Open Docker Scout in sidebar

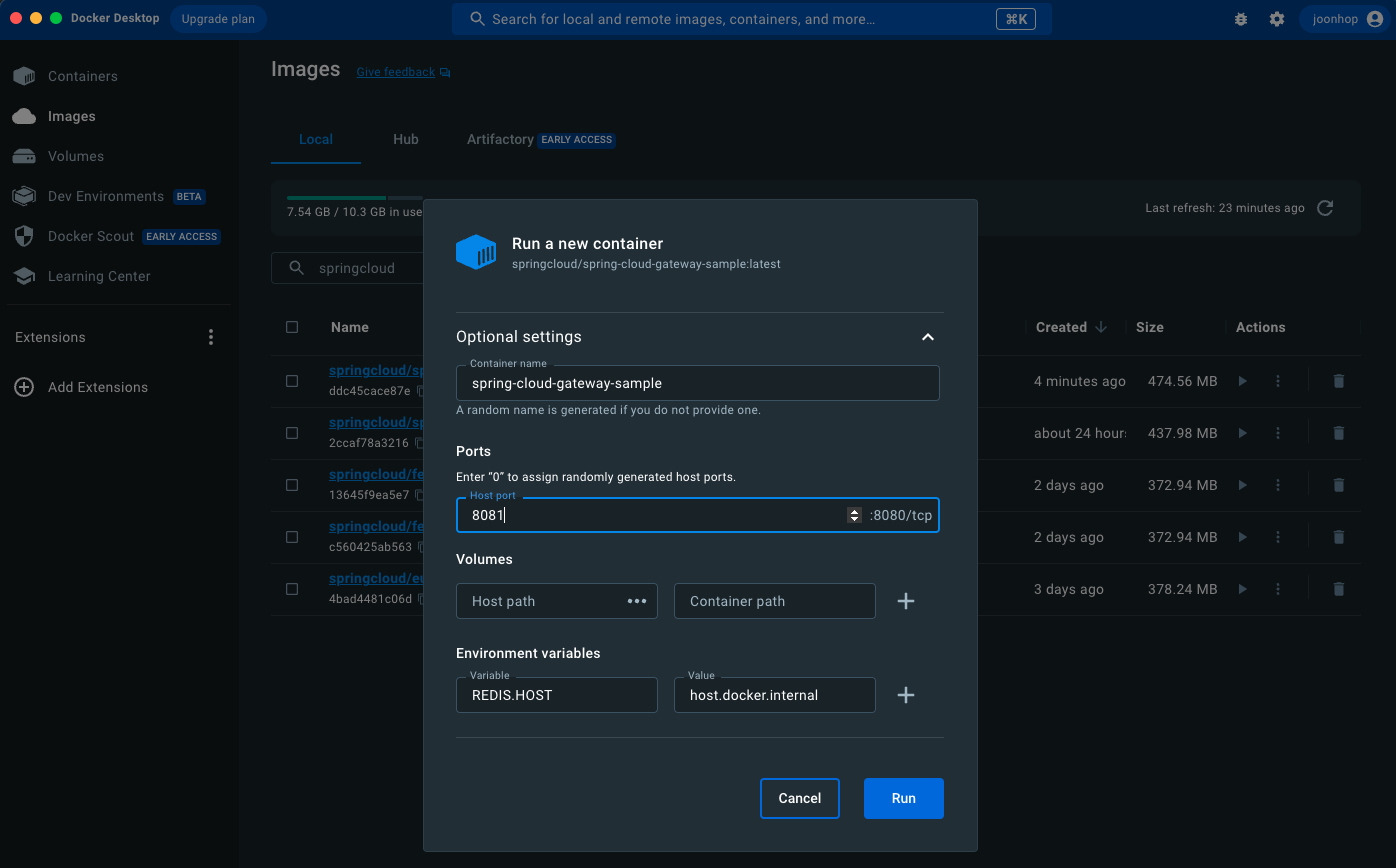click(x=91, y=236)
